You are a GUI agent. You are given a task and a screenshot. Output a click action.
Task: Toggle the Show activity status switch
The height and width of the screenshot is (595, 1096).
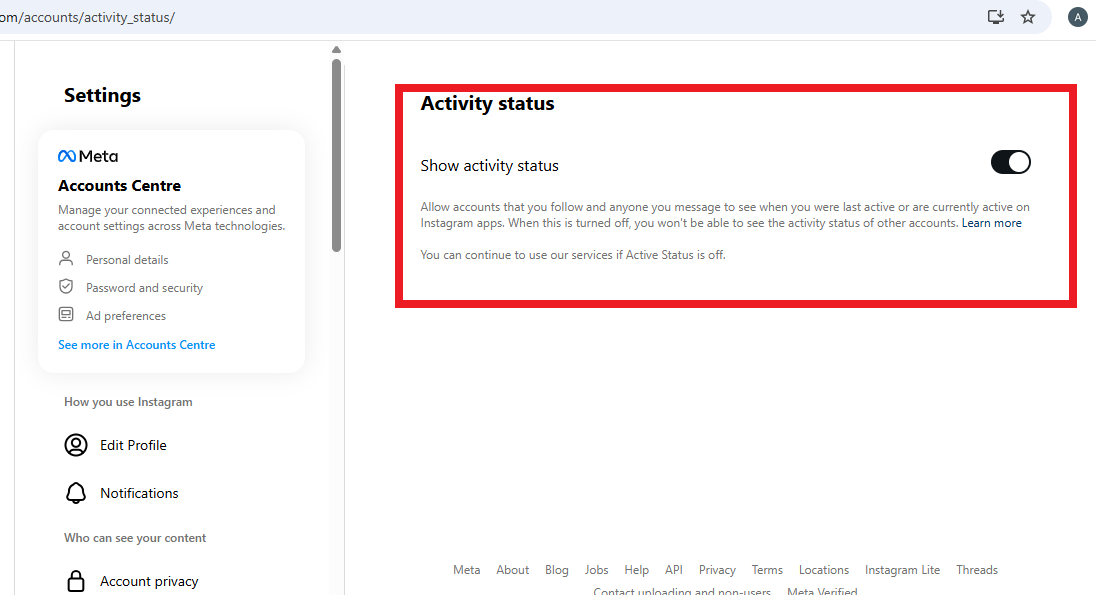pos(1010,162)
